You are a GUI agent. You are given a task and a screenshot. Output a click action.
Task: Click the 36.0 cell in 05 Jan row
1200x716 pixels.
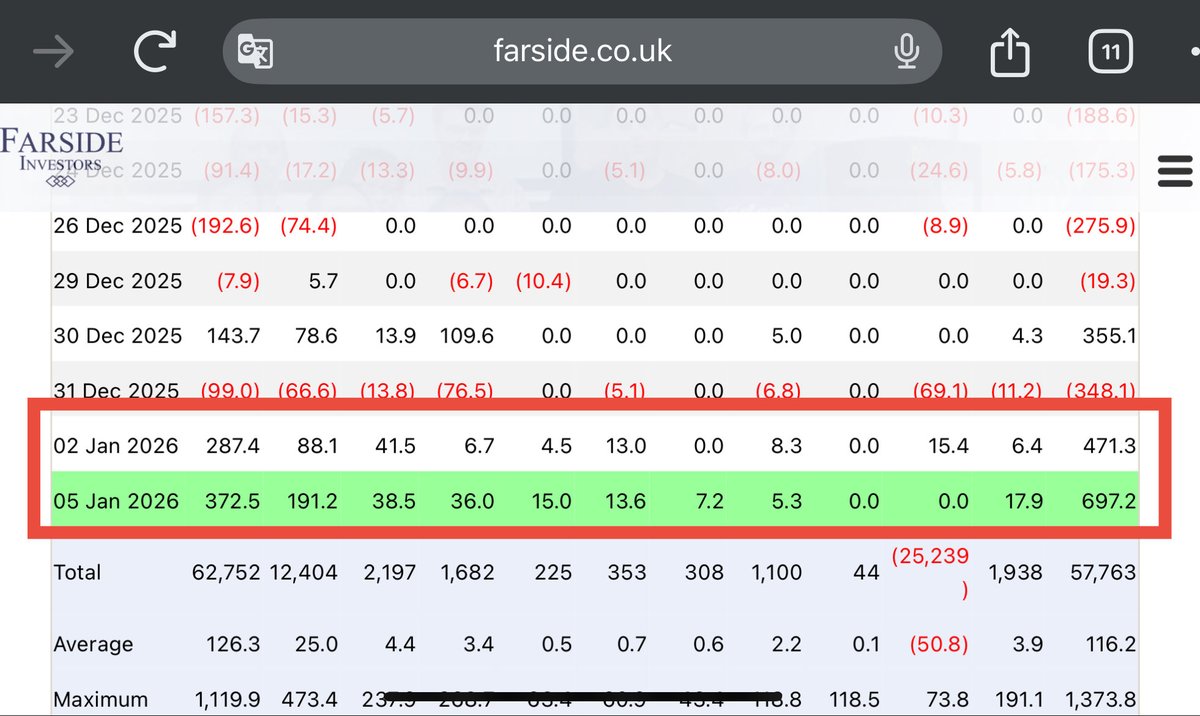[x=472, y=500]
